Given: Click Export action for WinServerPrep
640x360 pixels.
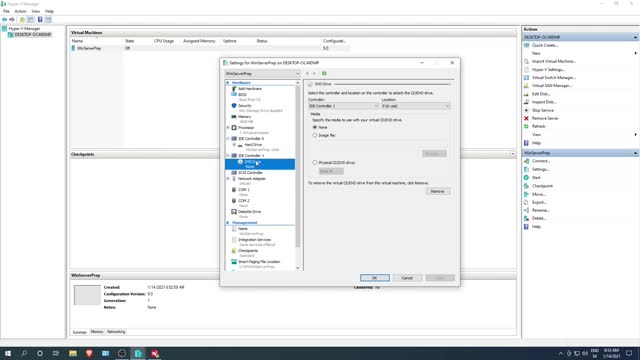Looking at the screenshot, I should click(x=539, y=202).
